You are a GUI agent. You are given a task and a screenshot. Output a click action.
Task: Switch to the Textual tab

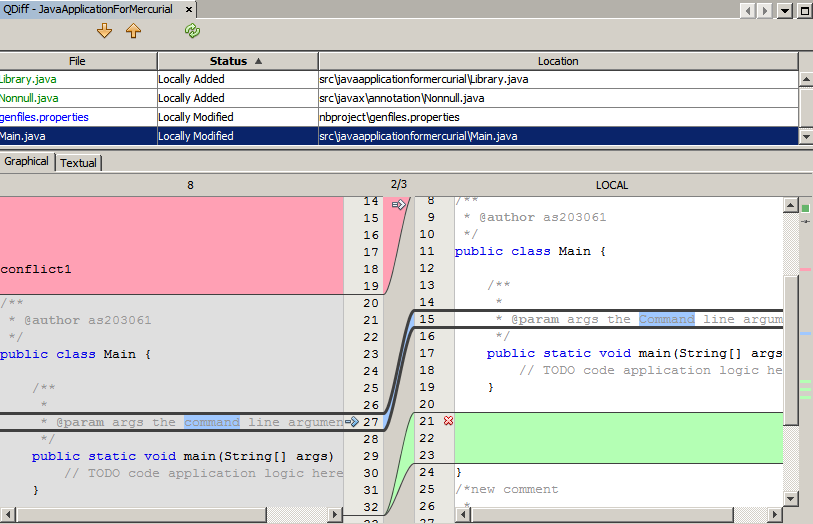tap(79, 162)
